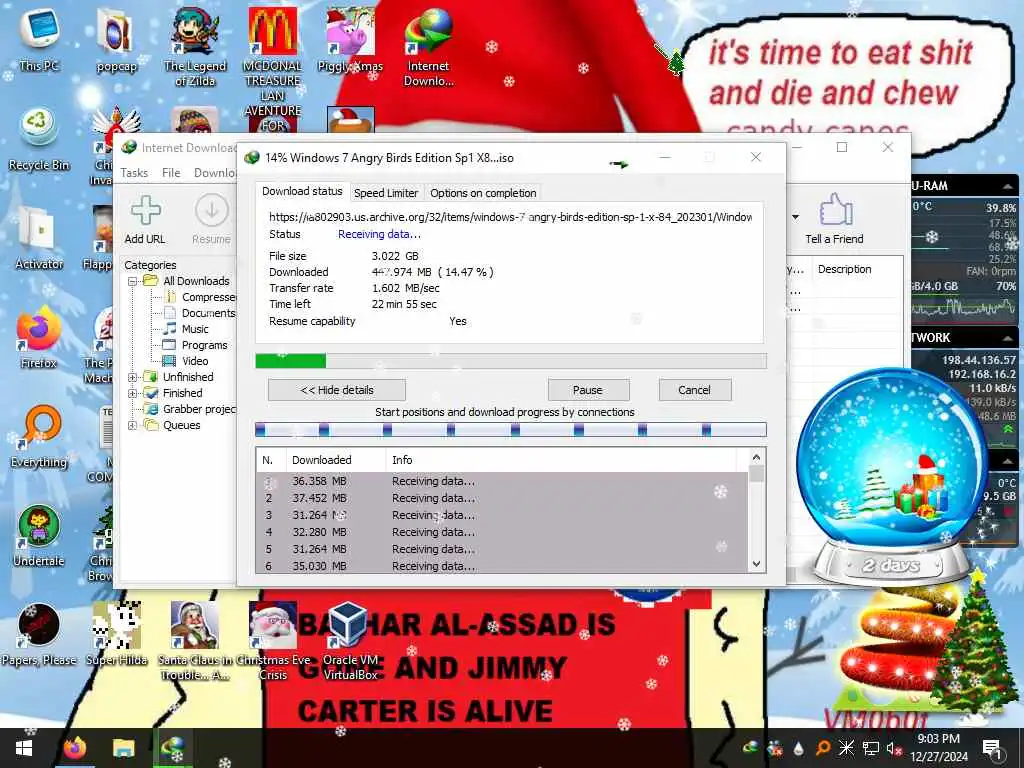Viewport: 1024px width, 768px height.
Task: Click the Everything search tray icon
Action: point(823,748)
